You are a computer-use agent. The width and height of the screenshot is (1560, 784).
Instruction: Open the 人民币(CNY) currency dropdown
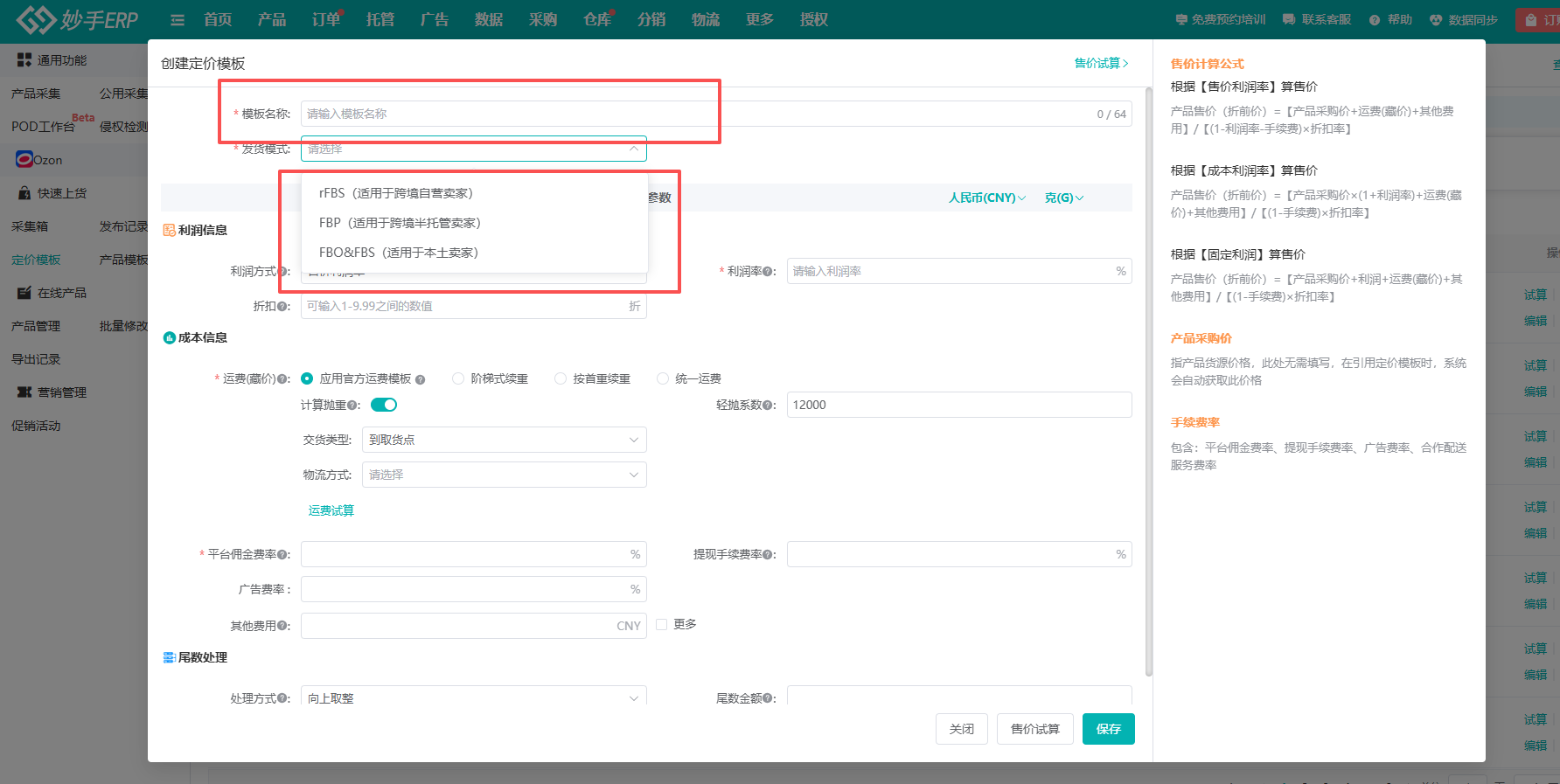[987, 198]
